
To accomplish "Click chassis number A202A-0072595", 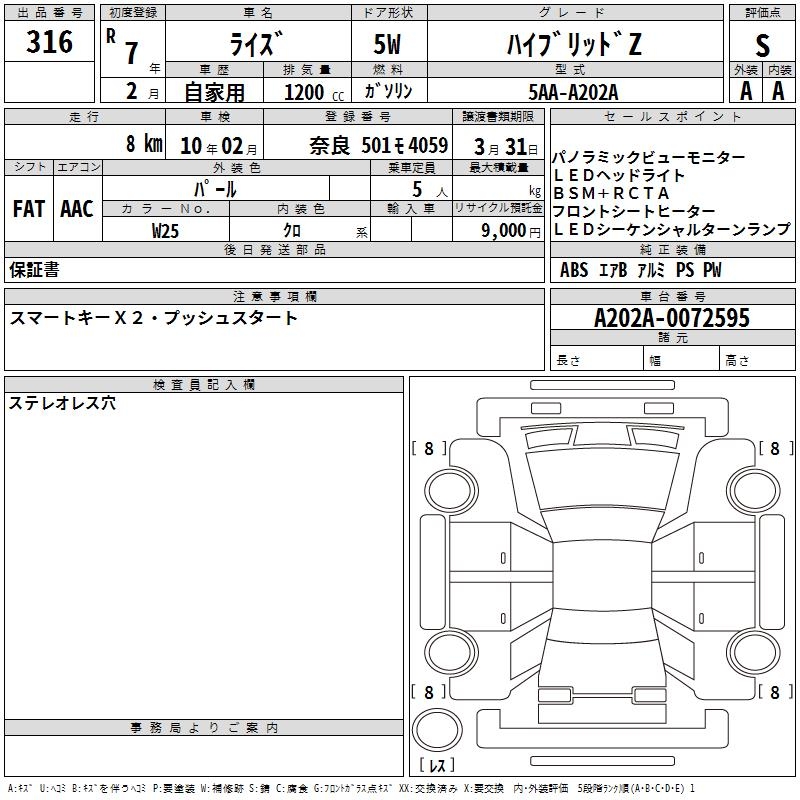I will tap(672, 318).
